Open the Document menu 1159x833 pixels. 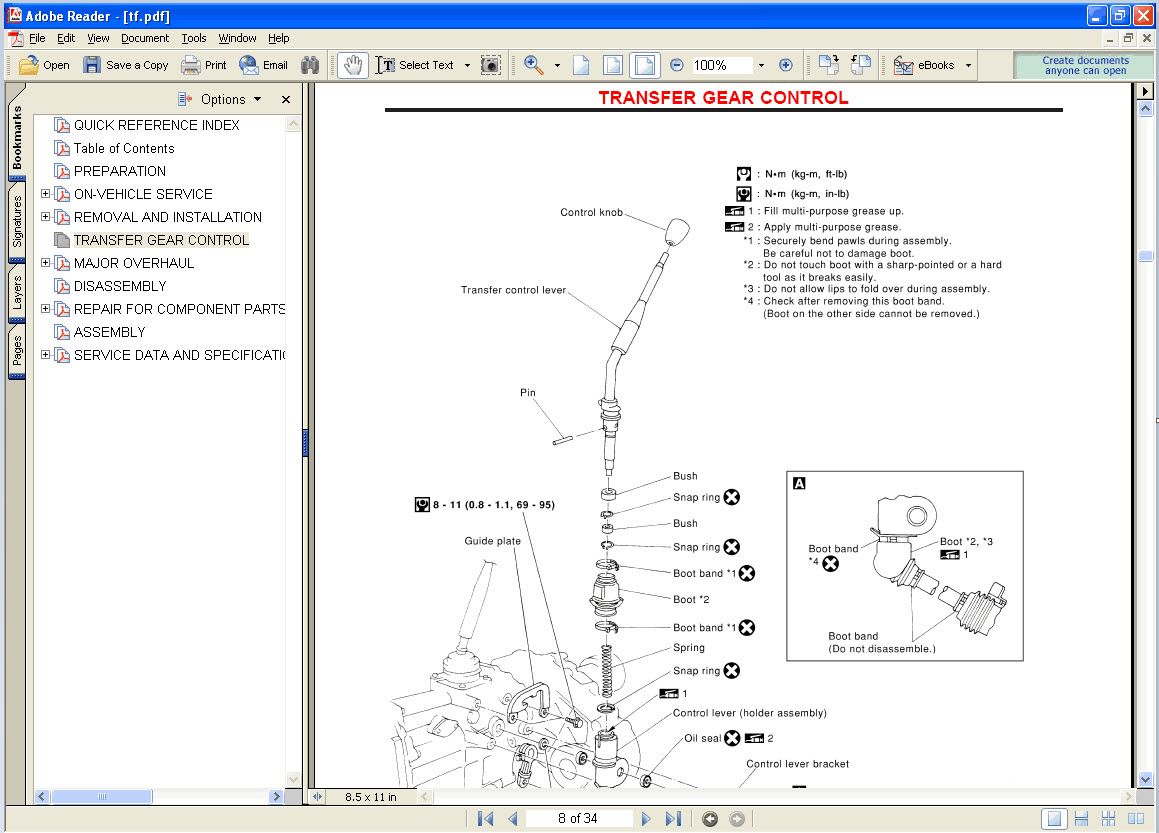145,38
